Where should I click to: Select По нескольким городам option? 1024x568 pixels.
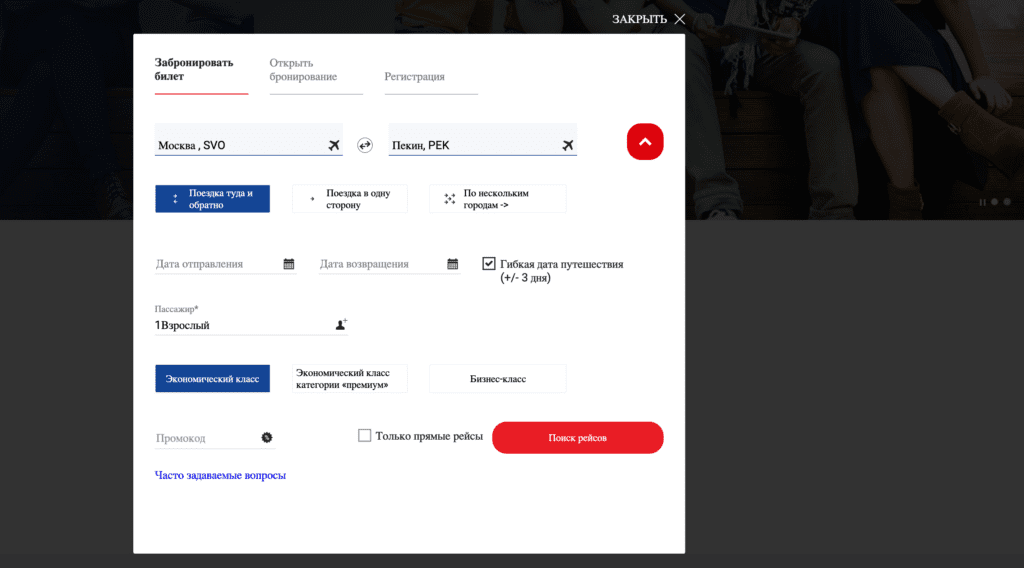(x=498, y=198)
